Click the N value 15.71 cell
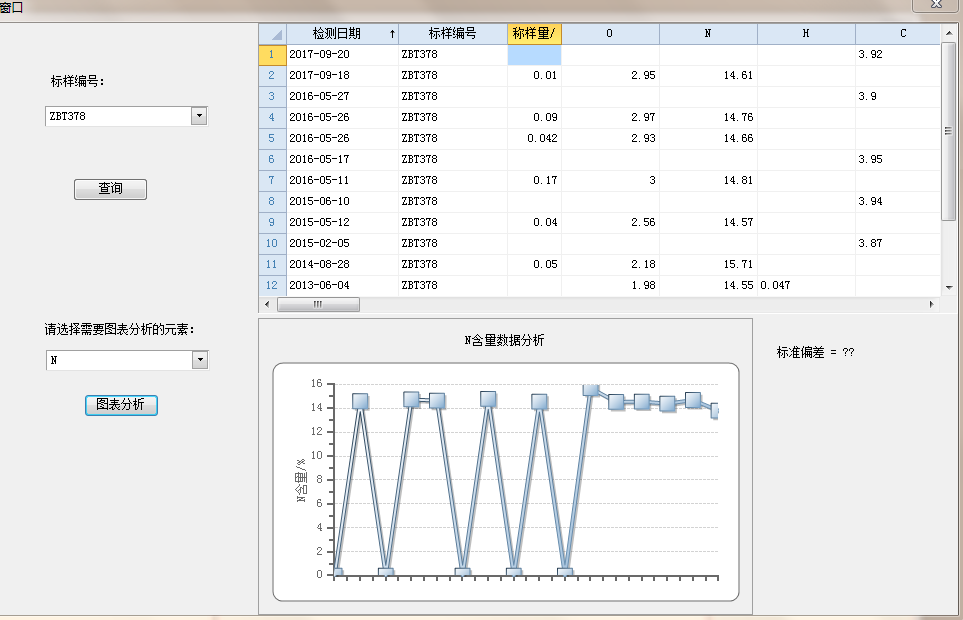This screenshot has height=620, width=963. 708,265
